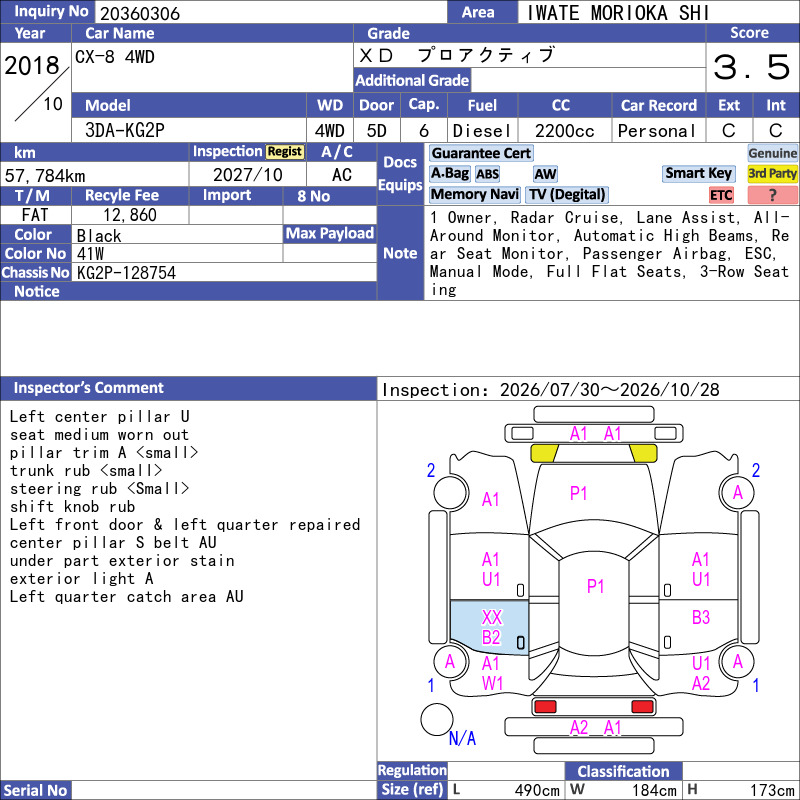
Task: Select the left yellow headlight on diagram
Action: click(x=544, y=453)
